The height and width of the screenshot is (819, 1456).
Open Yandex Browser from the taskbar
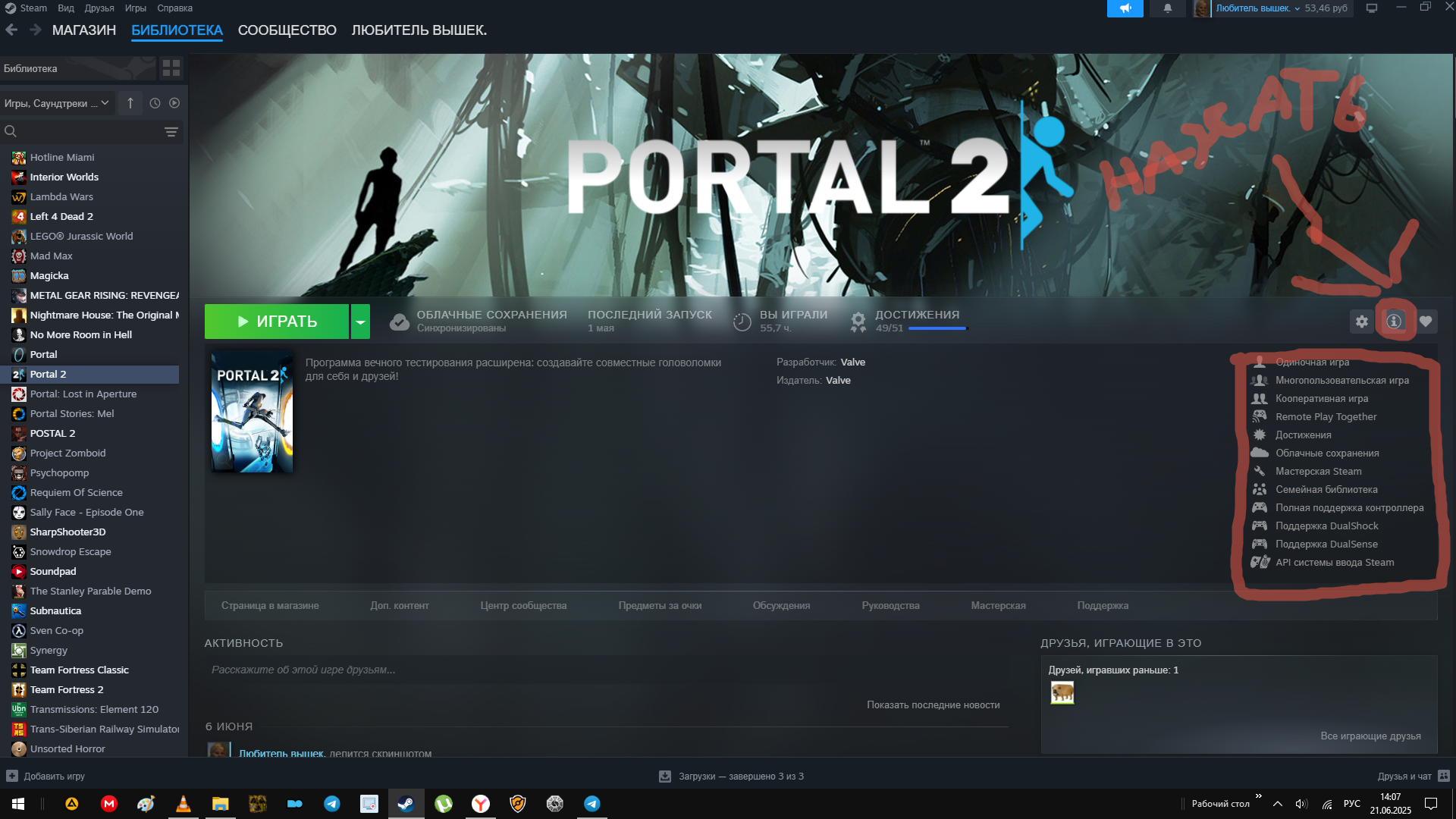pyautogui.click(x=480, y=804)
